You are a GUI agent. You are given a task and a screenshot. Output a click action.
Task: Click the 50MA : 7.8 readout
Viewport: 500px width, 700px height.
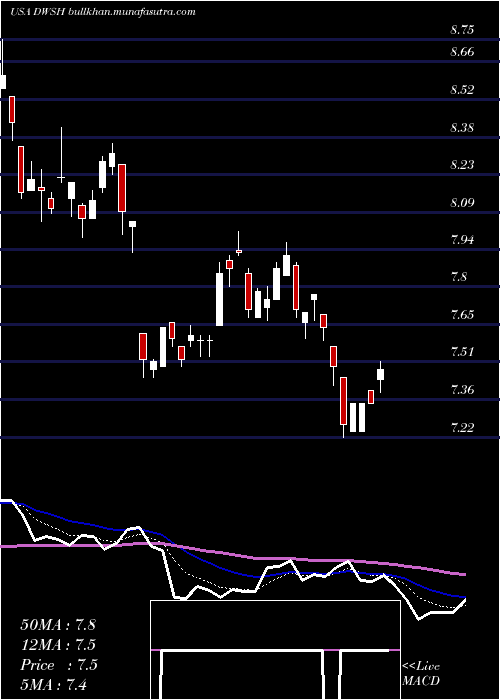pyautogui.click(x=58, y=624)
